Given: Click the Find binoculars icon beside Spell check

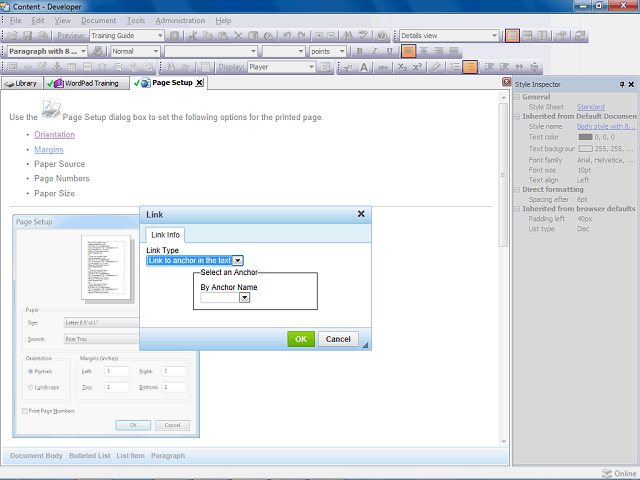Looking at the screenshot, I should [348, 36].
